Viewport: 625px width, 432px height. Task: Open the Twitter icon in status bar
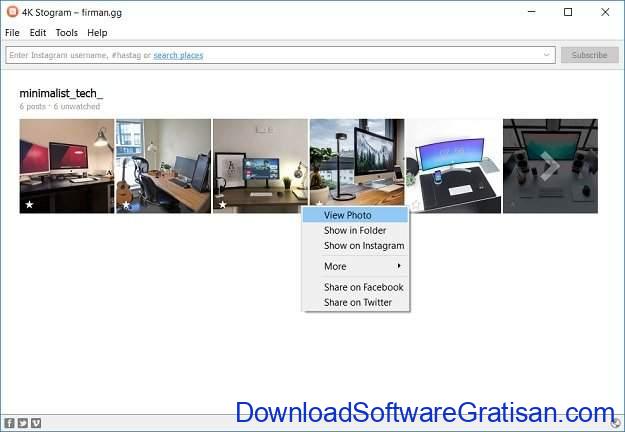tap(23, 423)
